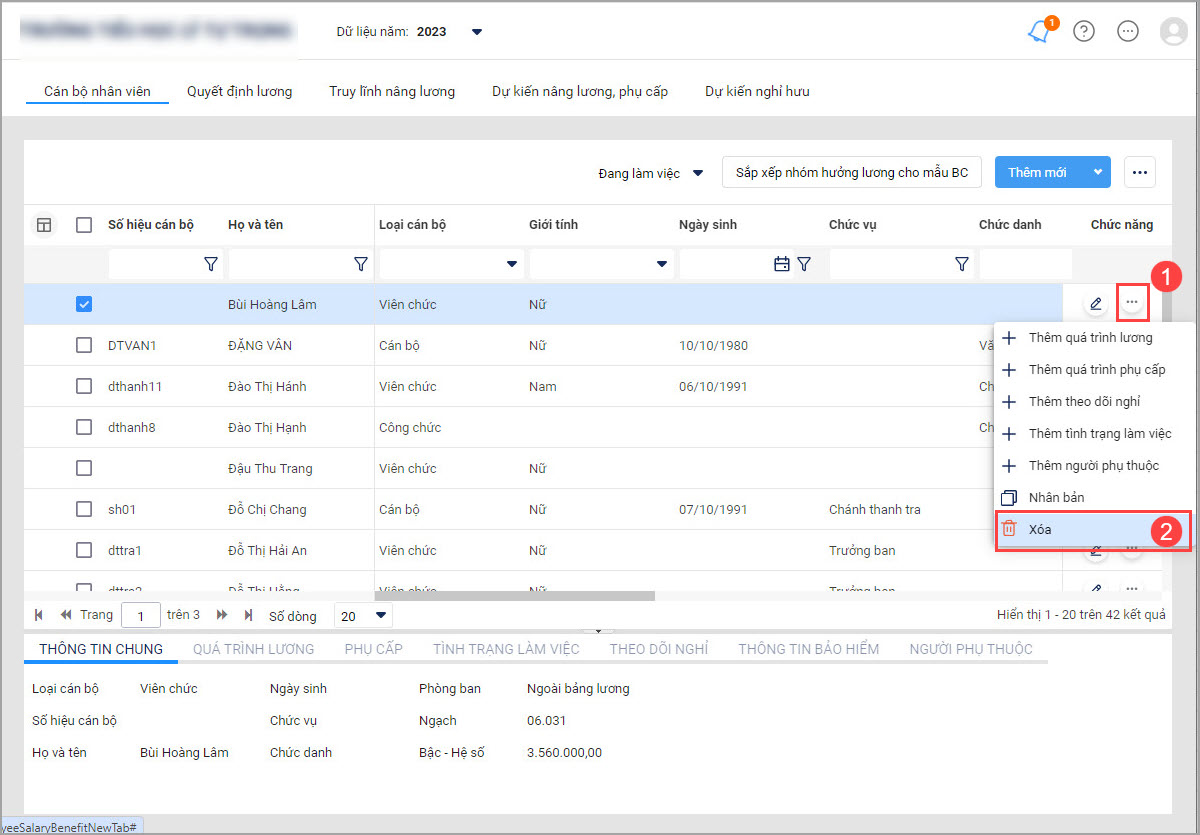The height and width of the screenshot is (835, 1200).
Task: Switch to the QUÁ TRÌNH LƯƠNG detail tab
Action: coord(253,649)
